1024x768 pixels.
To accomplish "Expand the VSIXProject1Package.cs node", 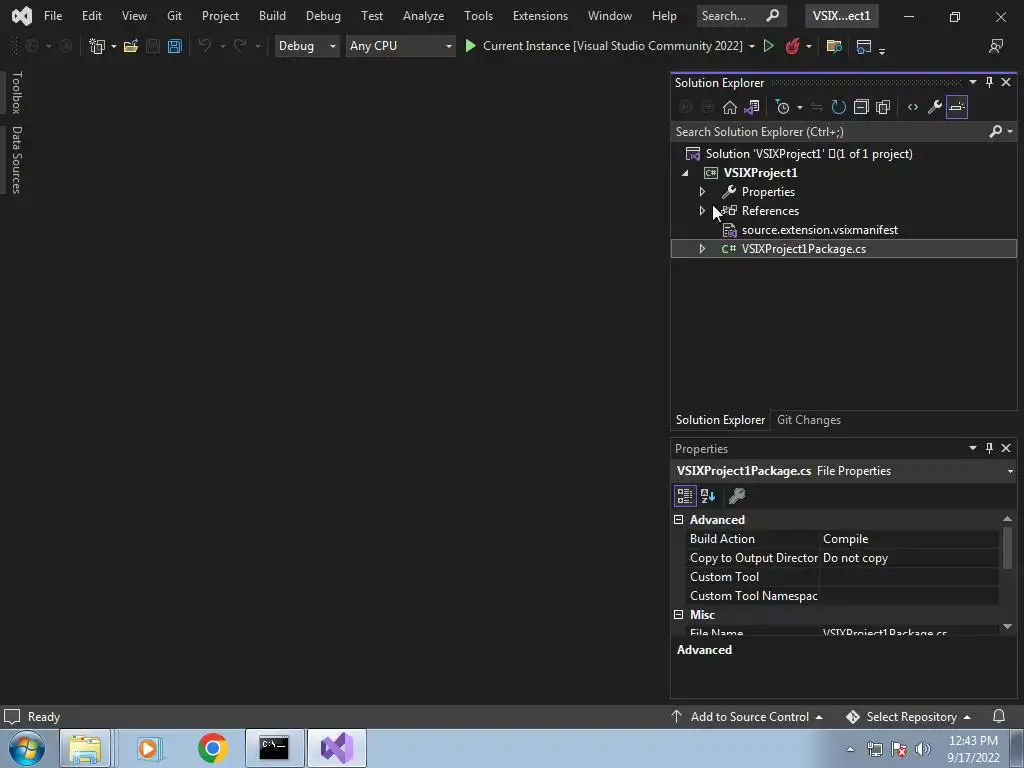I will (702, 249).
